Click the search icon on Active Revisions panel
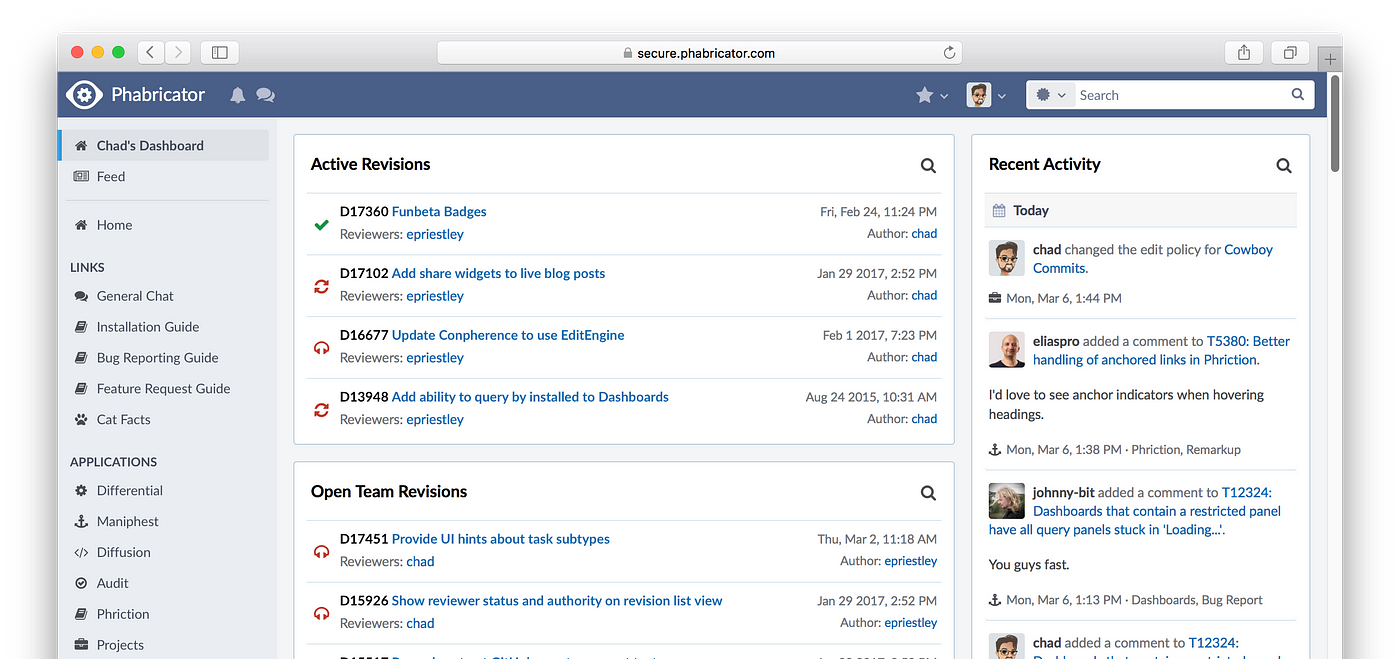The width and height of the screenshot is (1400, 659). click(928, 165)
